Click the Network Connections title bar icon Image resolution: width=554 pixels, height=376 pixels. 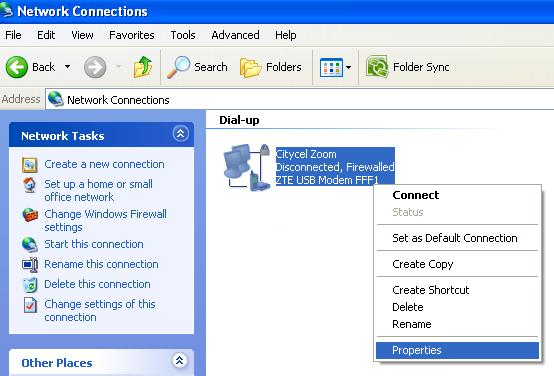pos(6,11)
